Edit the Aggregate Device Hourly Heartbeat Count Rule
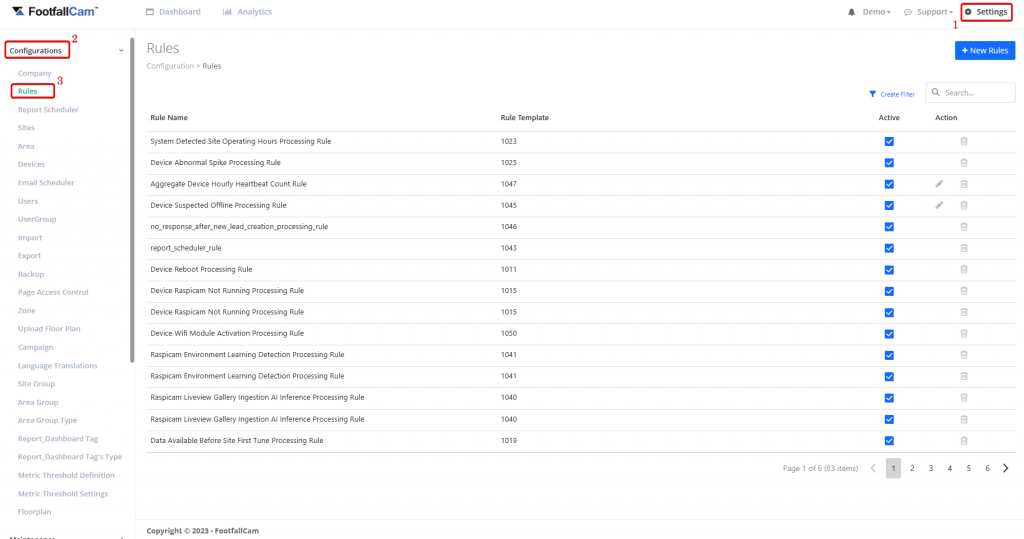Image resolution: width=1024 pixels, height=539 pixels. tap(939, 184)
